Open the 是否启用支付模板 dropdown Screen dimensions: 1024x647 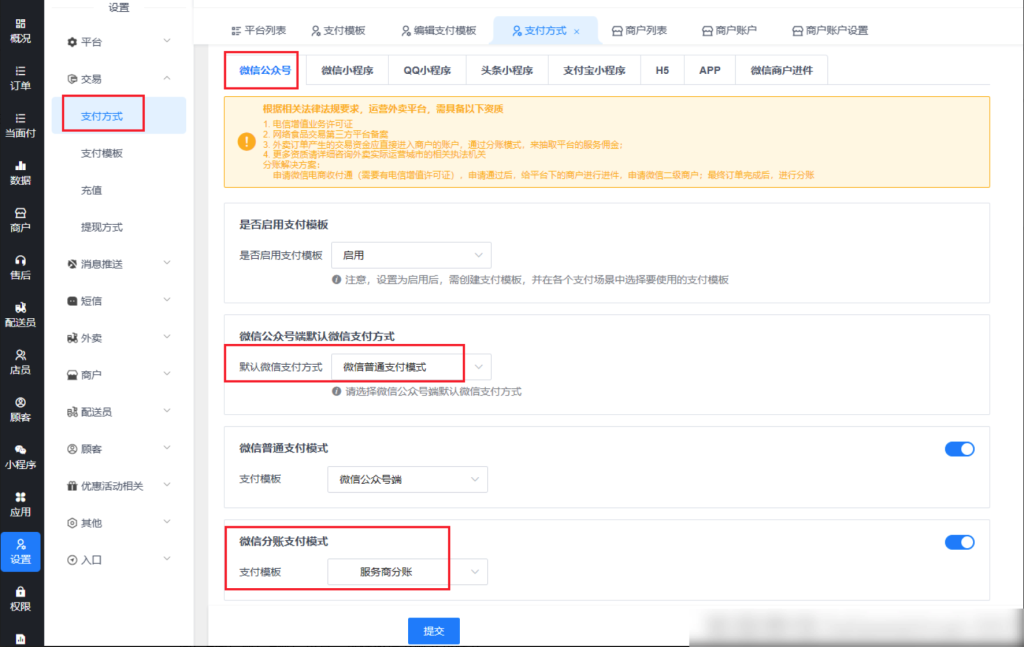click(411, 255)
